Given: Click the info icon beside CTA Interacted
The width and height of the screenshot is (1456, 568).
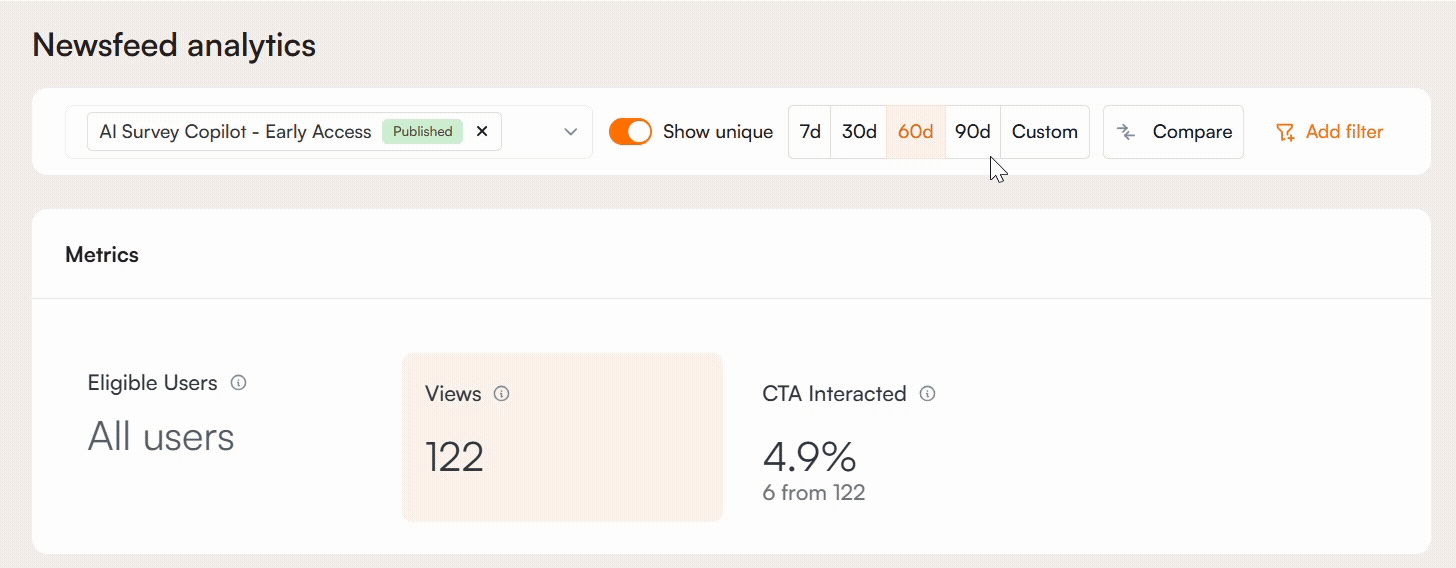Looking at the screenshot, I should pyautogui.click(x=927, y=394).
